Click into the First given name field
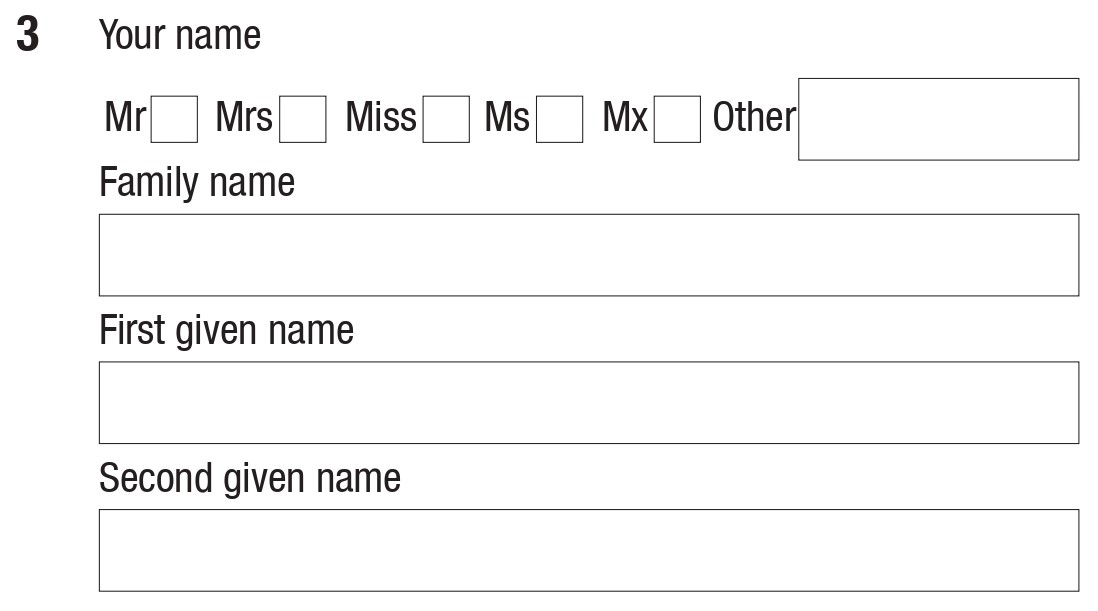The height and width of the screenshot is (611, 1098). point(588,402)
